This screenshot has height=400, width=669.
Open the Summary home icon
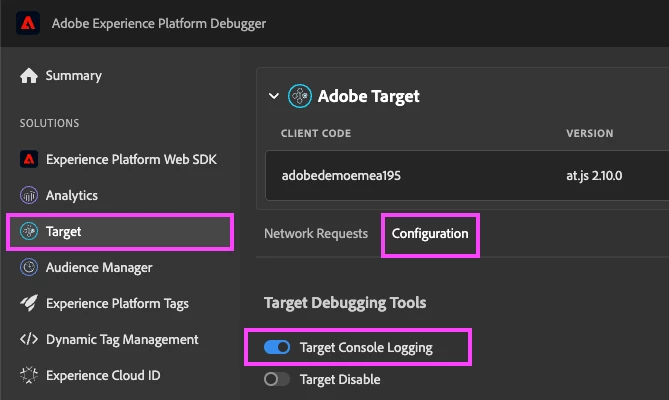(x=29, y=75)
